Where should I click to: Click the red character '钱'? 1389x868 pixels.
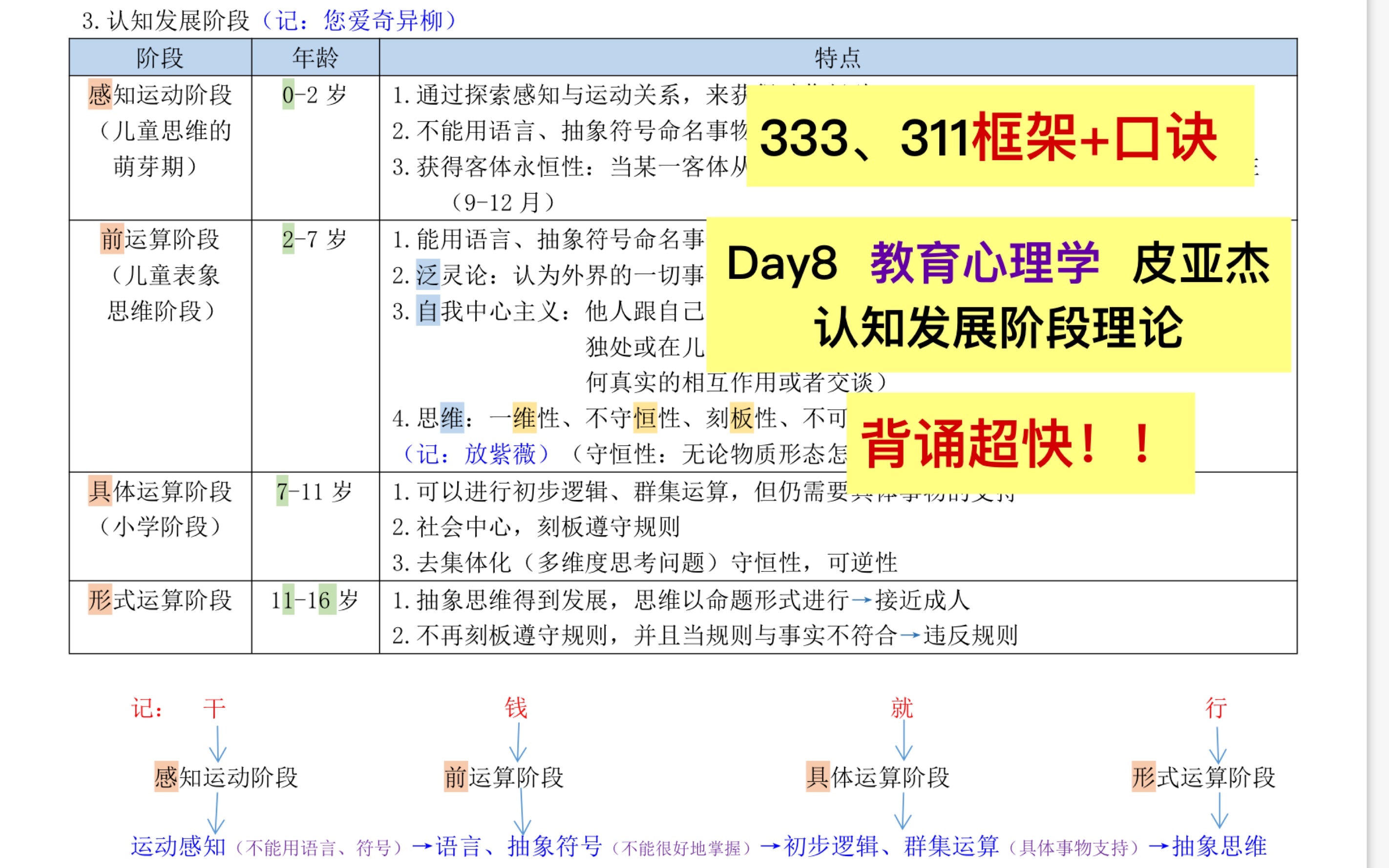[516, 708]
